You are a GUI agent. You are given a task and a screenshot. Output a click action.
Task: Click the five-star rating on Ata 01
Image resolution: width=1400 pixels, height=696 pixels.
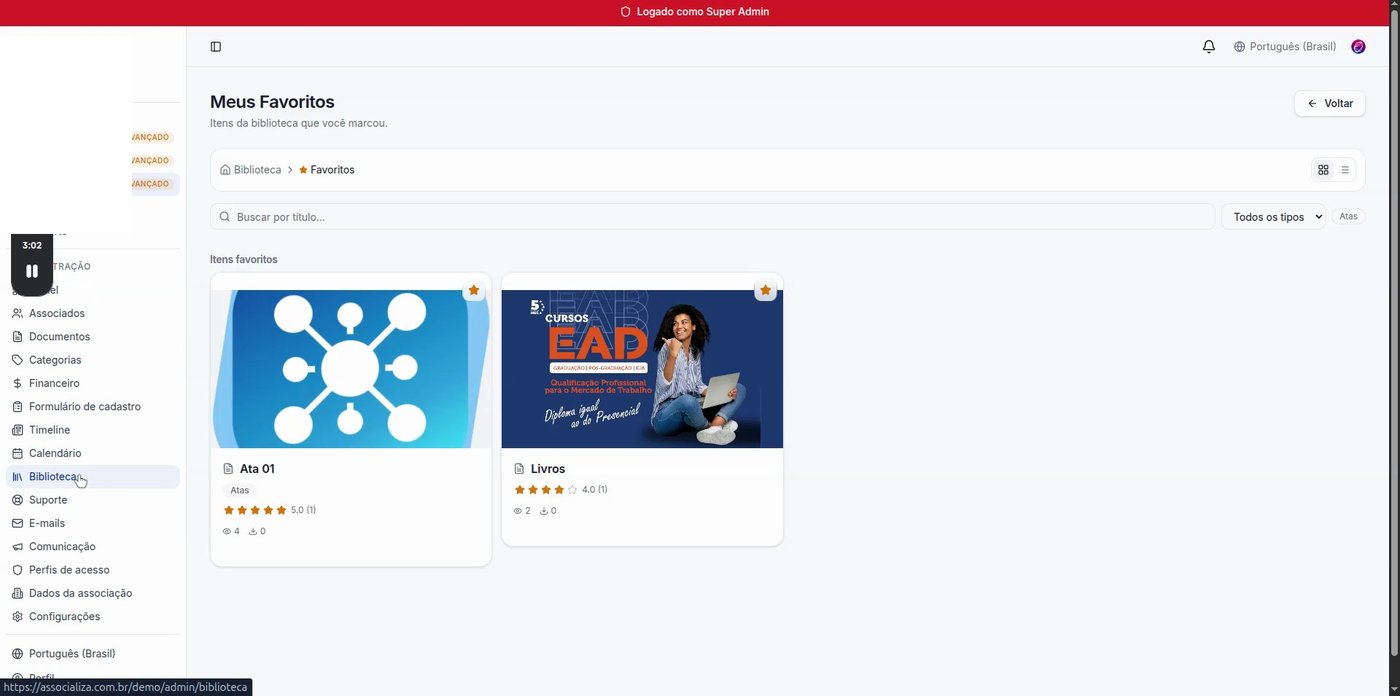pyautogui.click(x=255, y=511)
